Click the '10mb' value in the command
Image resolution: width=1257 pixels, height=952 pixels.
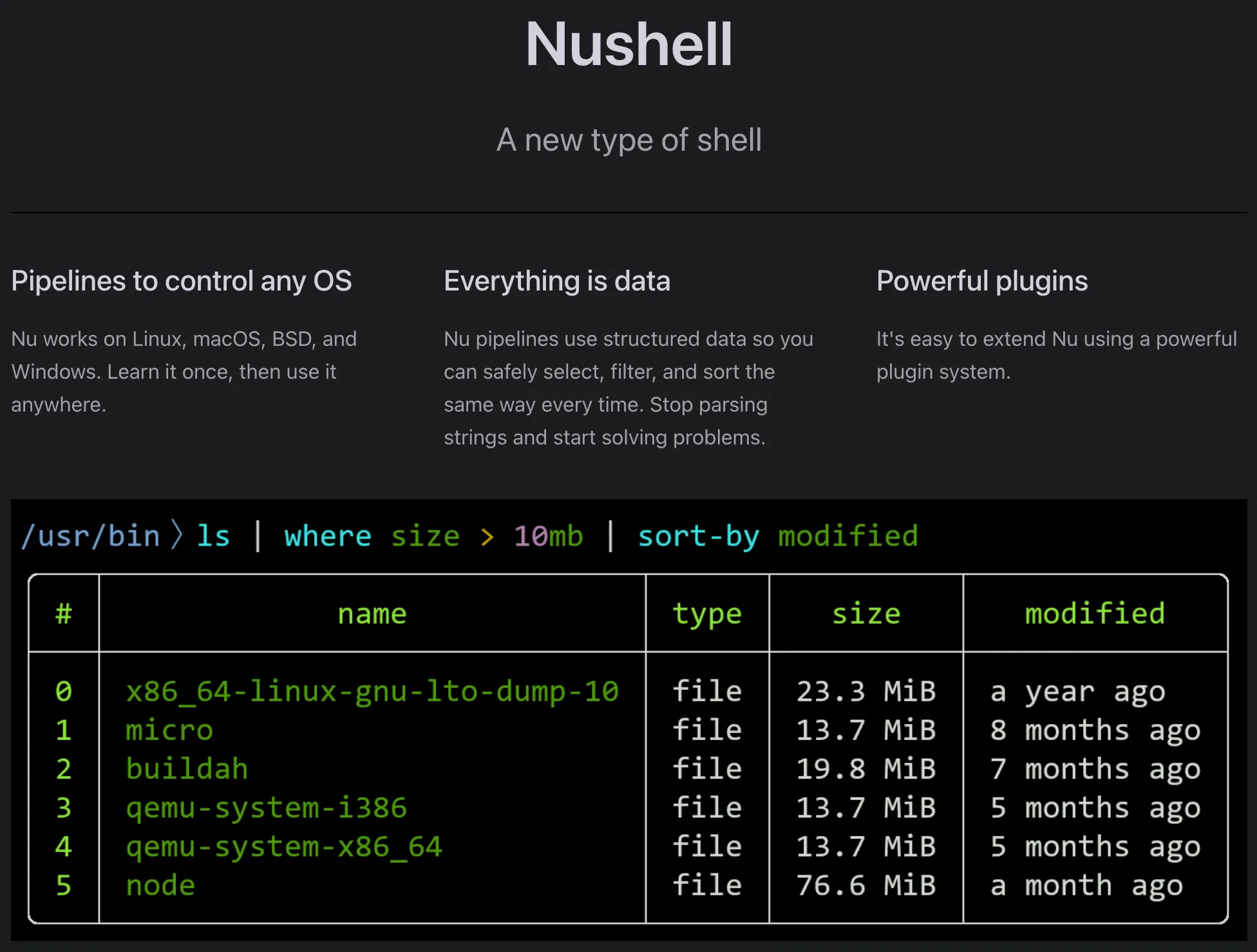click(549, 536)
